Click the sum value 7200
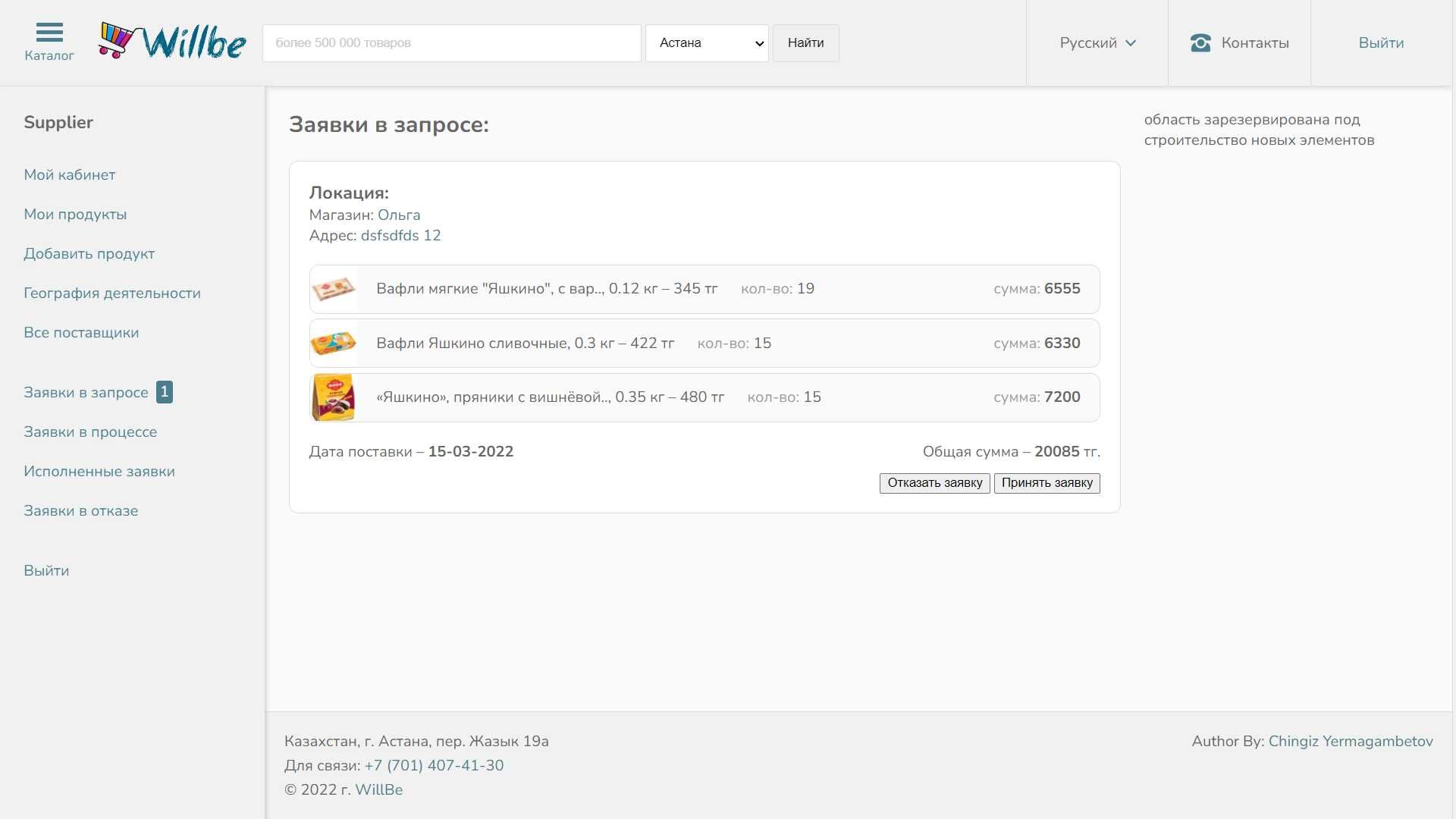The image size is (1456, 819). point(1062,397)
